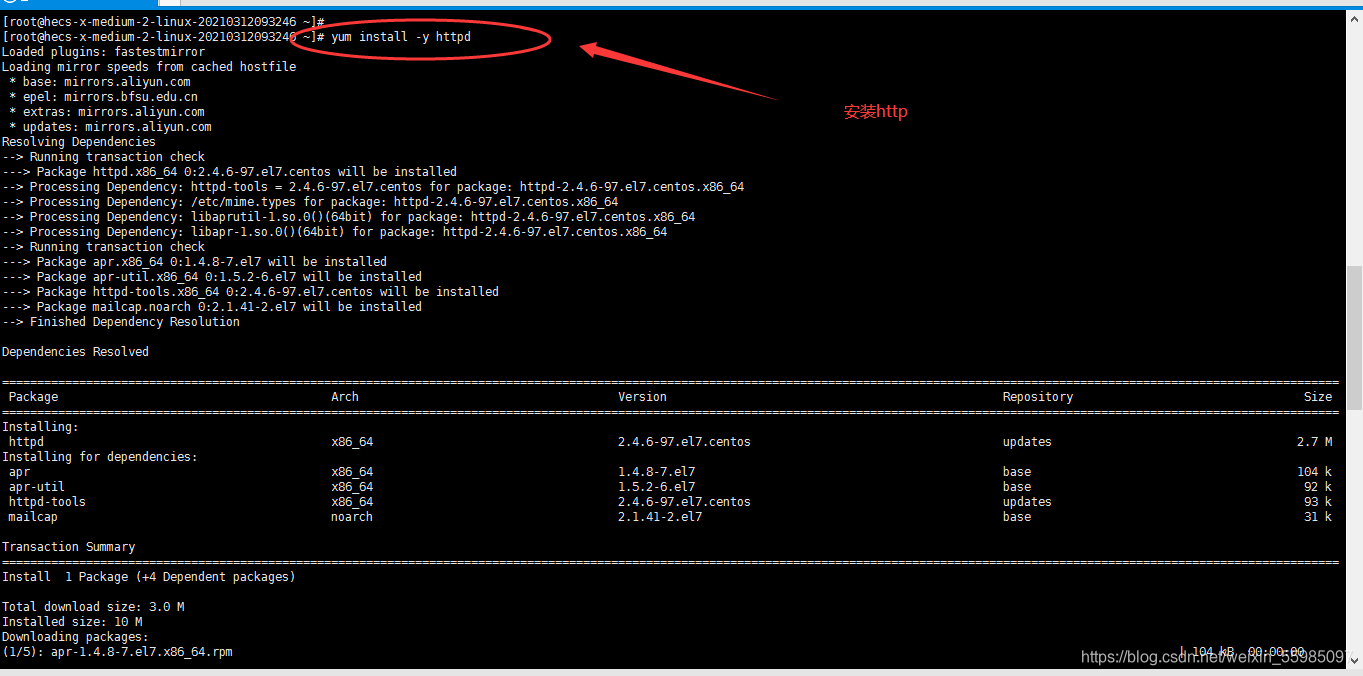1363x676 pixels.
Task: Click 'Loaded plugins: fastestmirror' line
Action: click(x=103, y=52)
